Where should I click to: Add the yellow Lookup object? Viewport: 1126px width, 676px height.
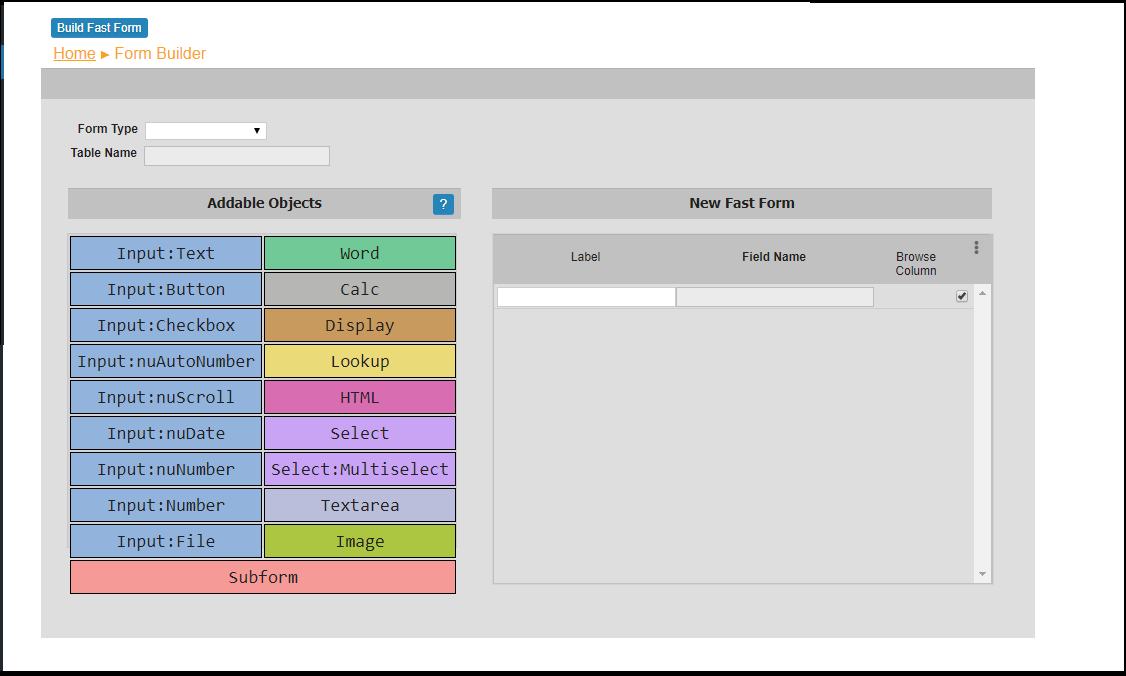click(360, 361)
